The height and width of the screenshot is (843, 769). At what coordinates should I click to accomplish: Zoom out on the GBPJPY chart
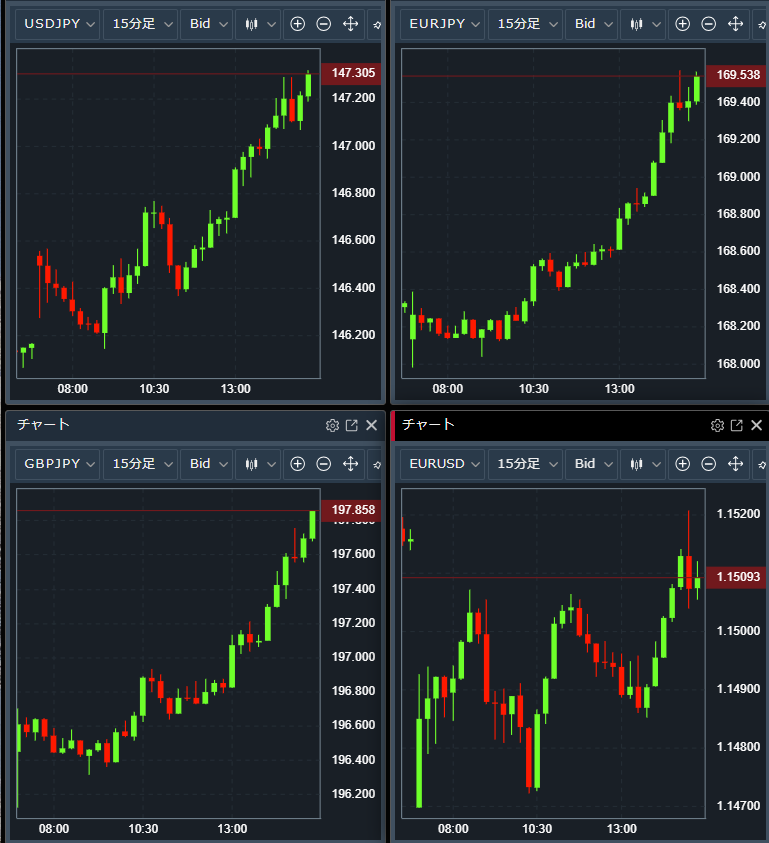tap(324, 464)
